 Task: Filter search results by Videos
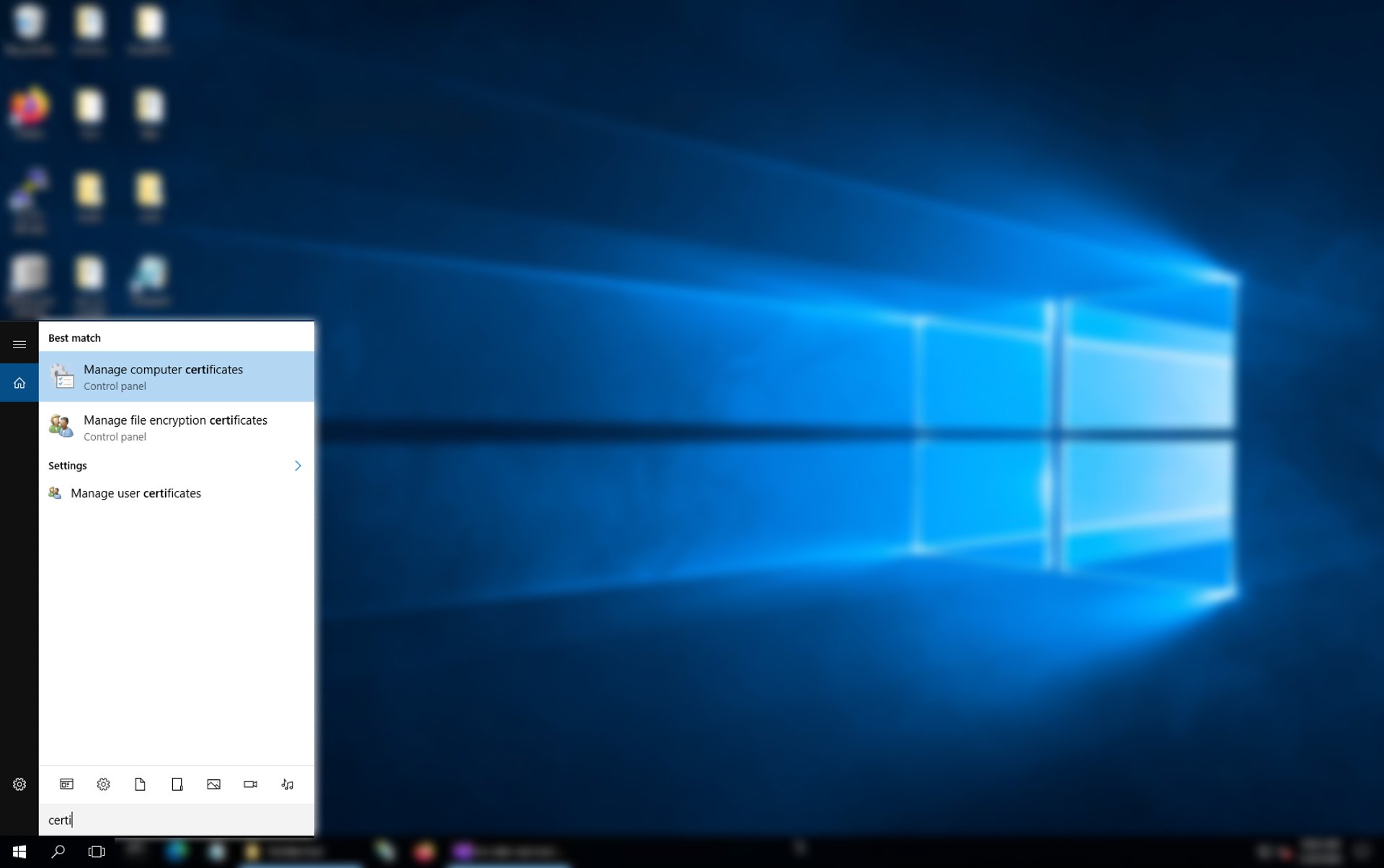(250, 784)
